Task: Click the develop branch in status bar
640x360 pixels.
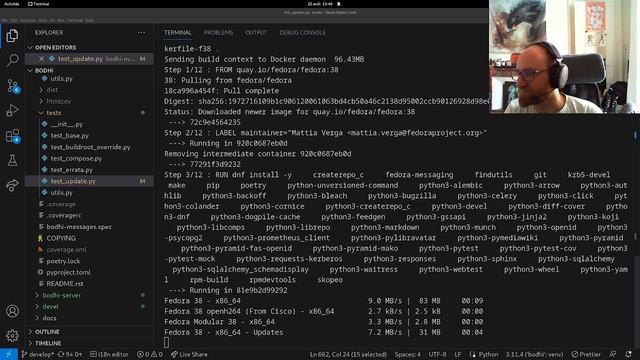Action: pos(37,354)
